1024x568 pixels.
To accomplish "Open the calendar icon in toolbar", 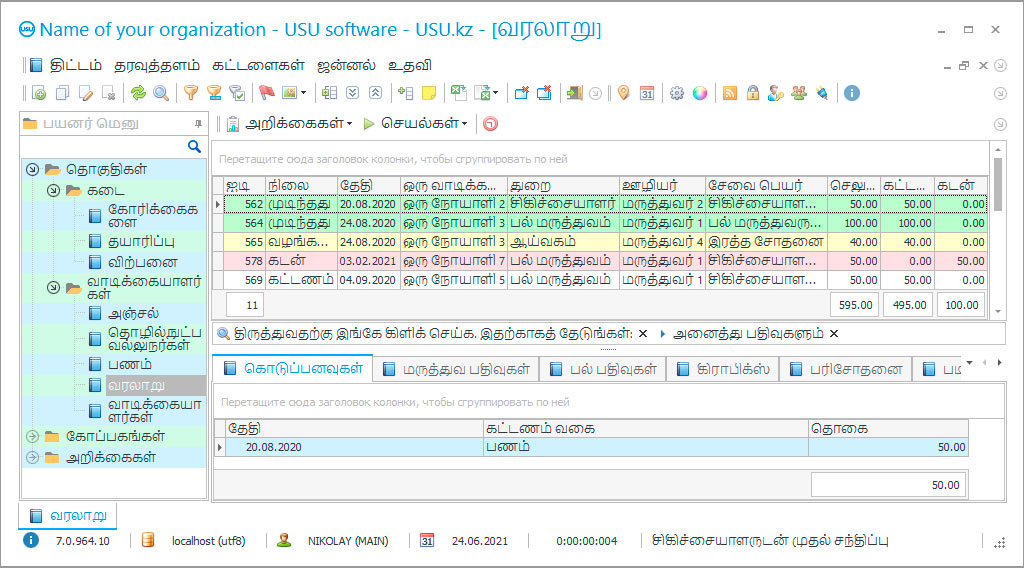I will (x=647, y=93).
